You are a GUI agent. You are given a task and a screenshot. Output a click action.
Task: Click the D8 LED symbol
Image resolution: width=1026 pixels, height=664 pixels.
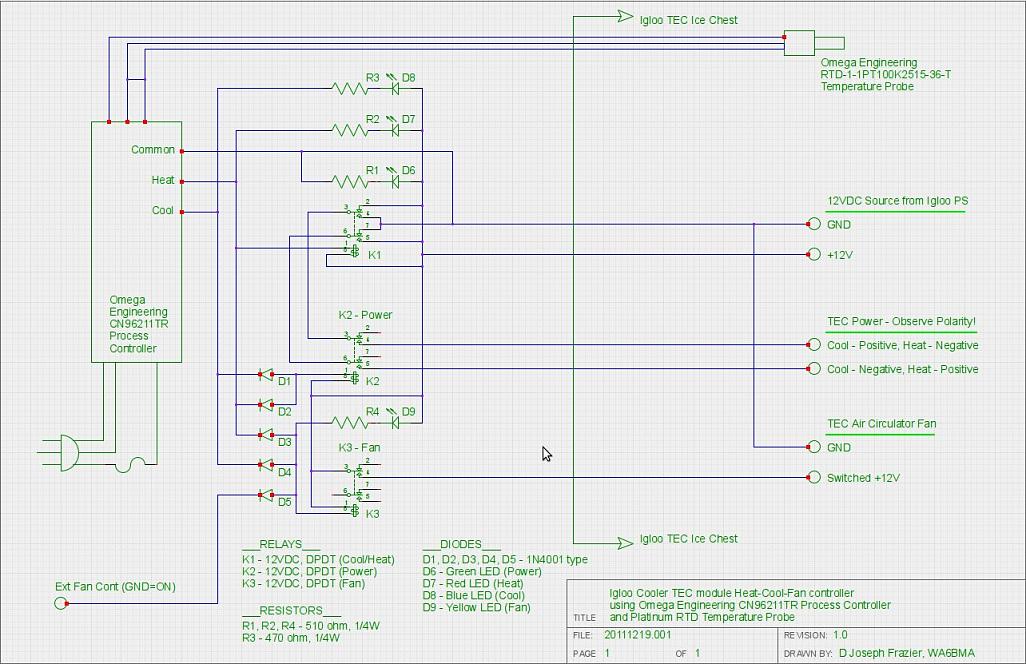click(x=396, y=89)
